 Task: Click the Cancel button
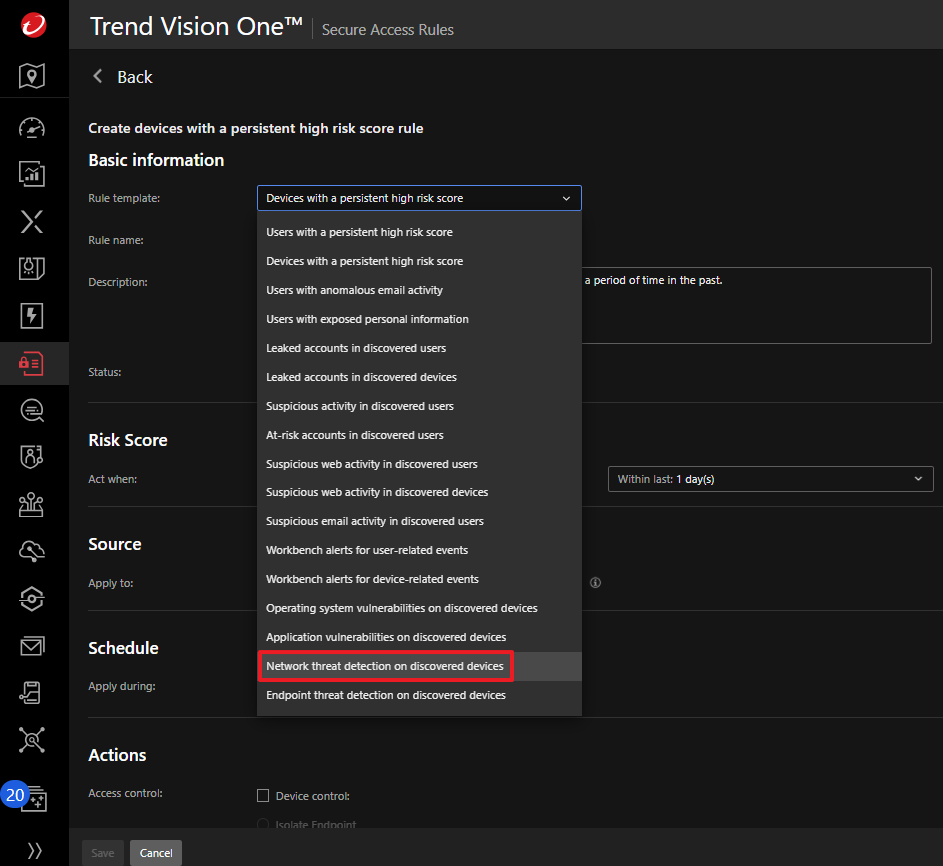pos(156,853)
